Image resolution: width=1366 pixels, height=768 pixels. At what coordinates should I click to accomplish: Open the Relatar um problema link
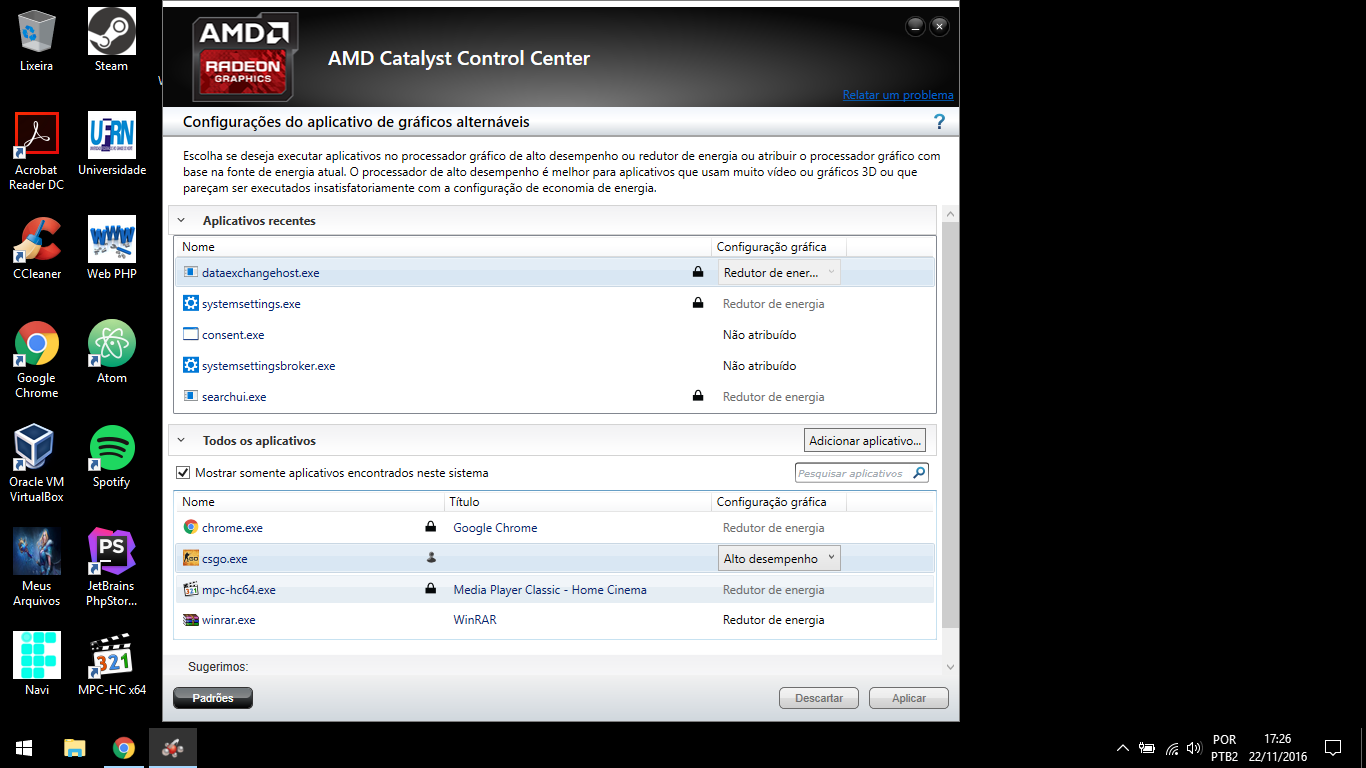click(x=898, y=95)
